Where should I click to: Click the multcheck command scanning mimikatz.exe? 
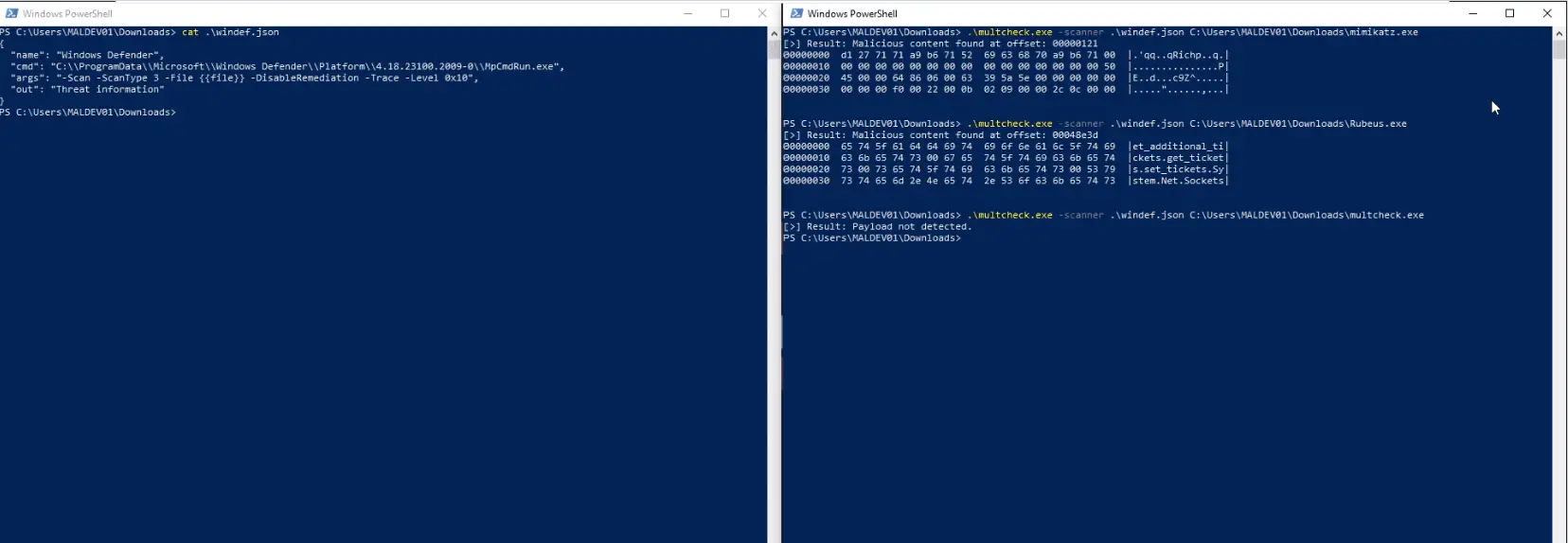tap(1192, 32)
